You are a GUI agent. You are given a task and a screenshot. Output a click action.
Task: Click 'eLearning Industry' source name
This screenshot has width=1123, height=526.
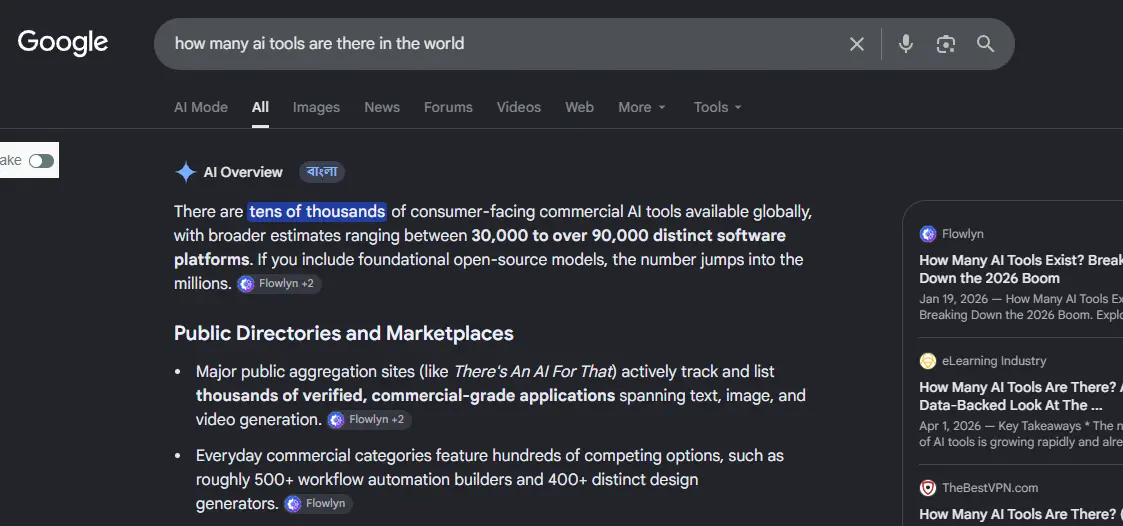click(x=994, y=361)
